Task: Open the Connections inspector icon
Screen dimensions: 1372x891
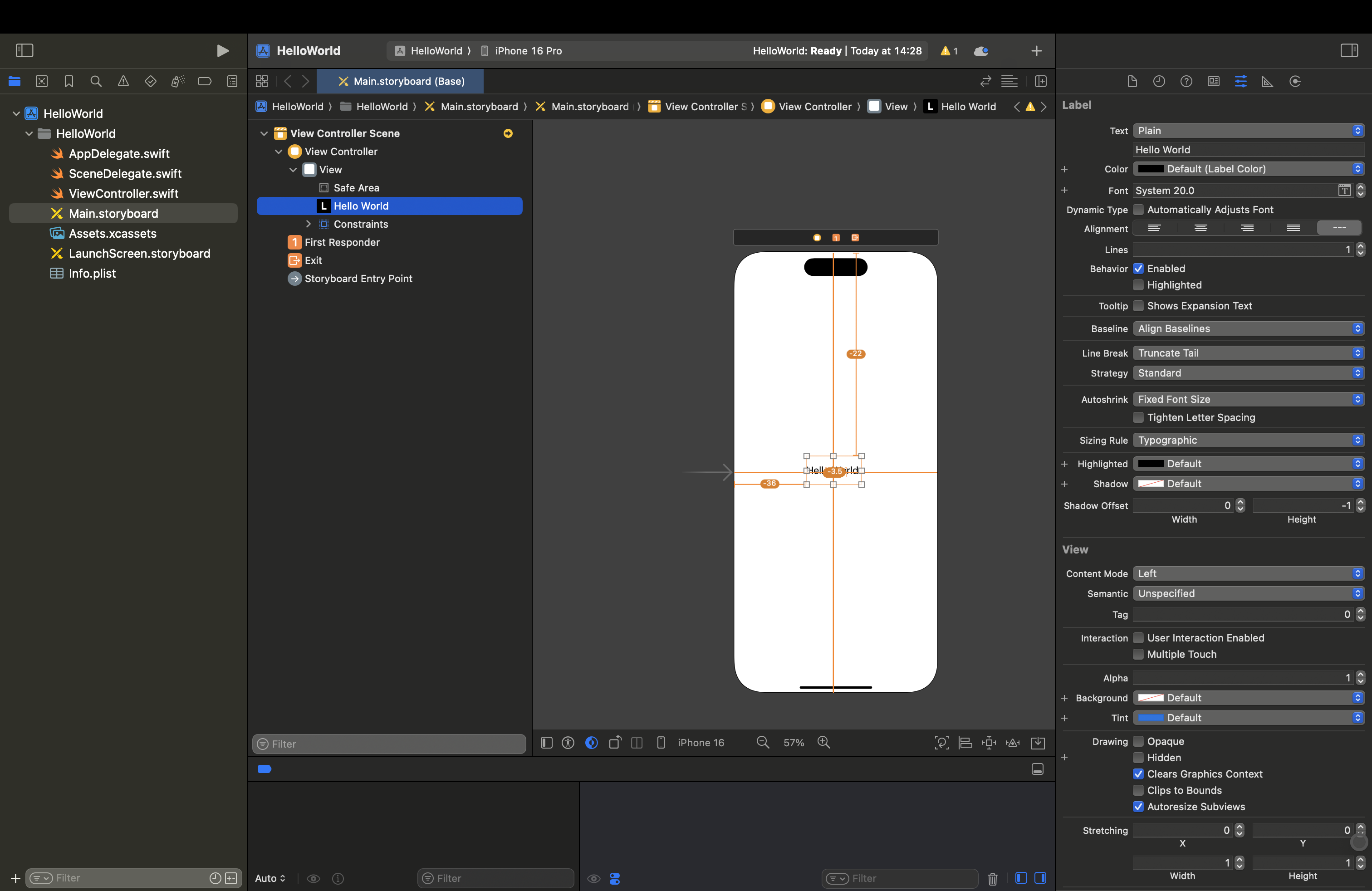Action: 1295,81
